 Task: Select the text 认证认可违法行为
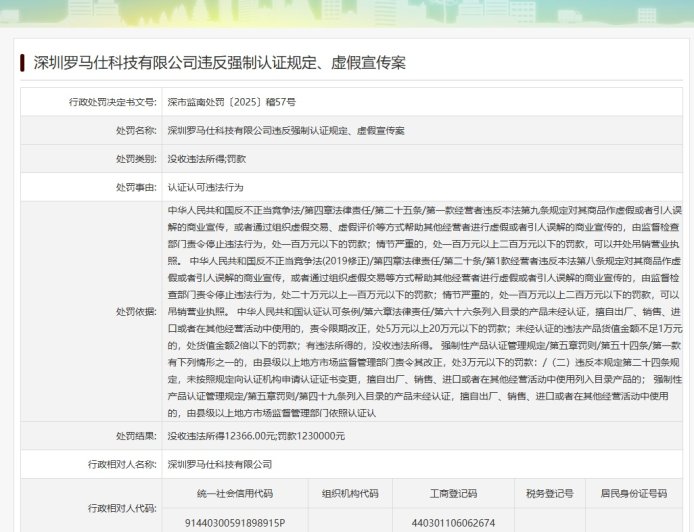point(205,187)
